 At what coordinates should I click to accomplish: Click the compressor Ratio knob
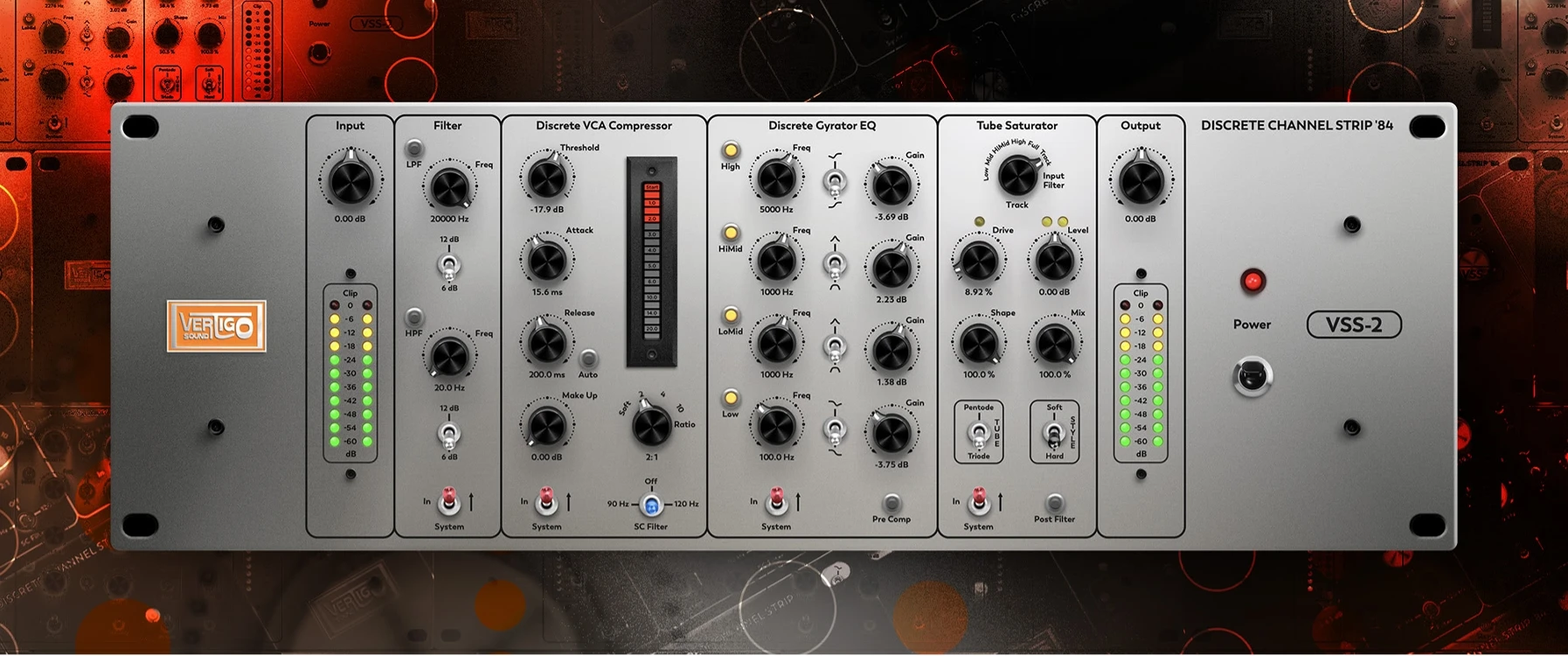(651, 425)
